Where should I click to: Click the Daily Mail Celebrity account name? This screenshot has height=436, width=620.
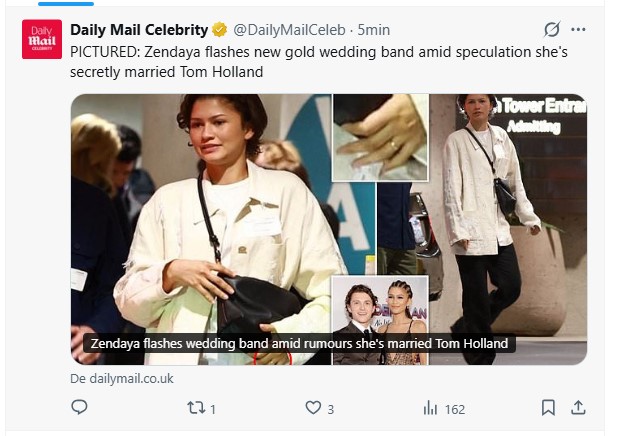139,30
